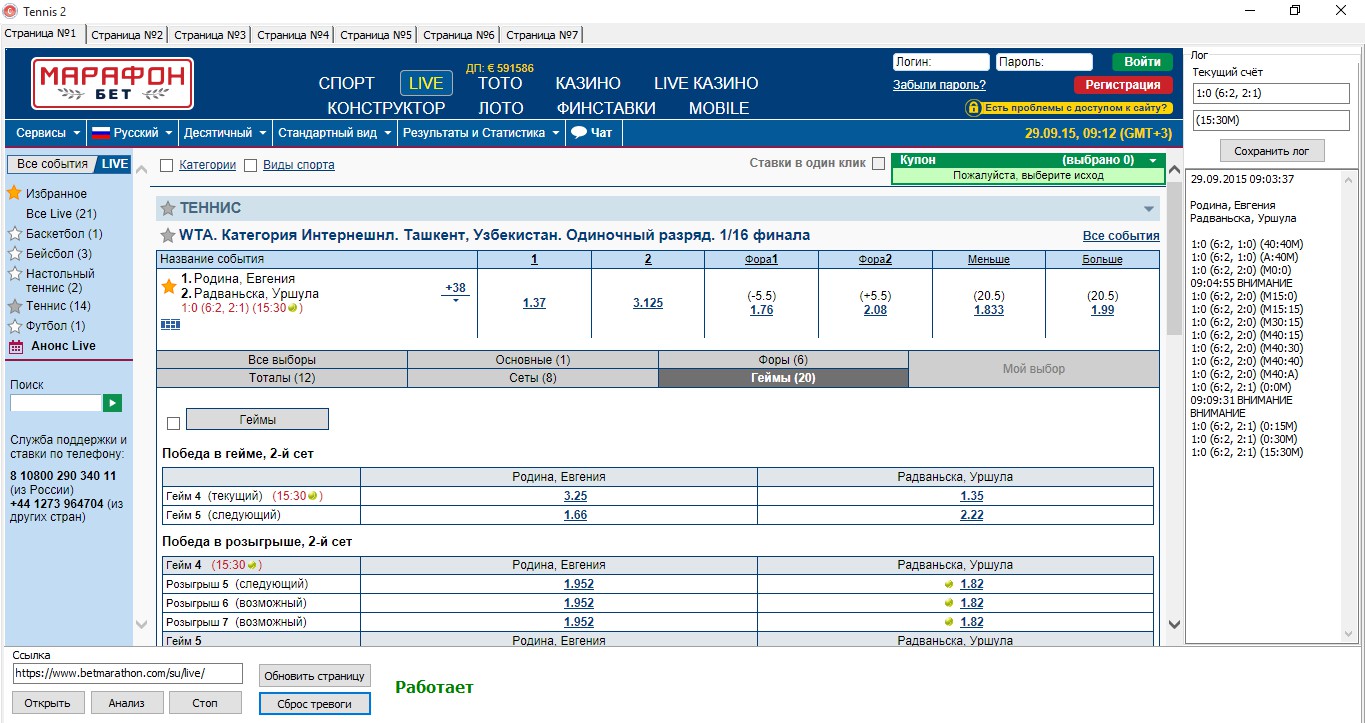
Task: Click the Russian flag language icon
Action: point(100,133)
